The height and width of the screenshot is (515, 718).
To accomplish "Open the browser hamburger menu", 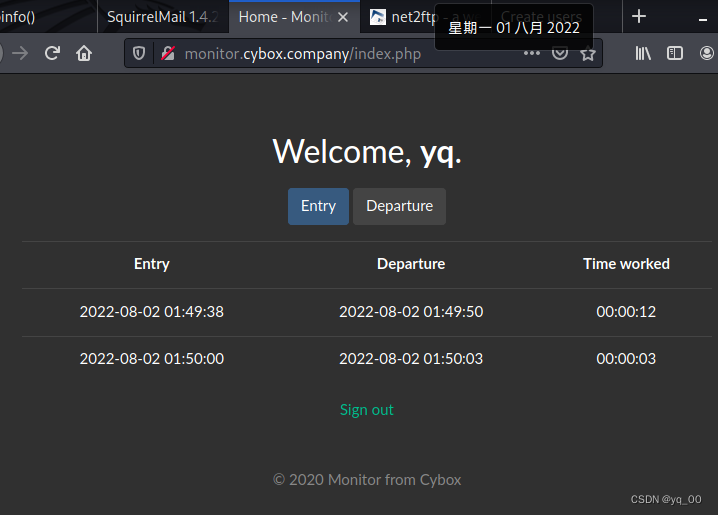I will [x=707, y=53].
